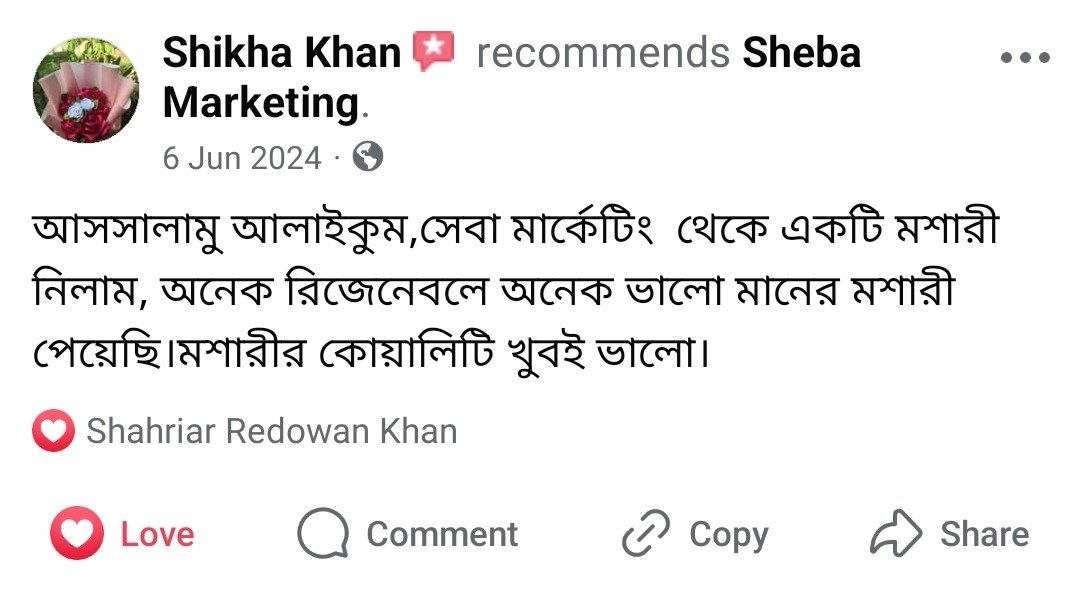Screen dimensions: 1080x592
Task: View reactor Shahriar Redowan Khan
Action: (272, 432)
